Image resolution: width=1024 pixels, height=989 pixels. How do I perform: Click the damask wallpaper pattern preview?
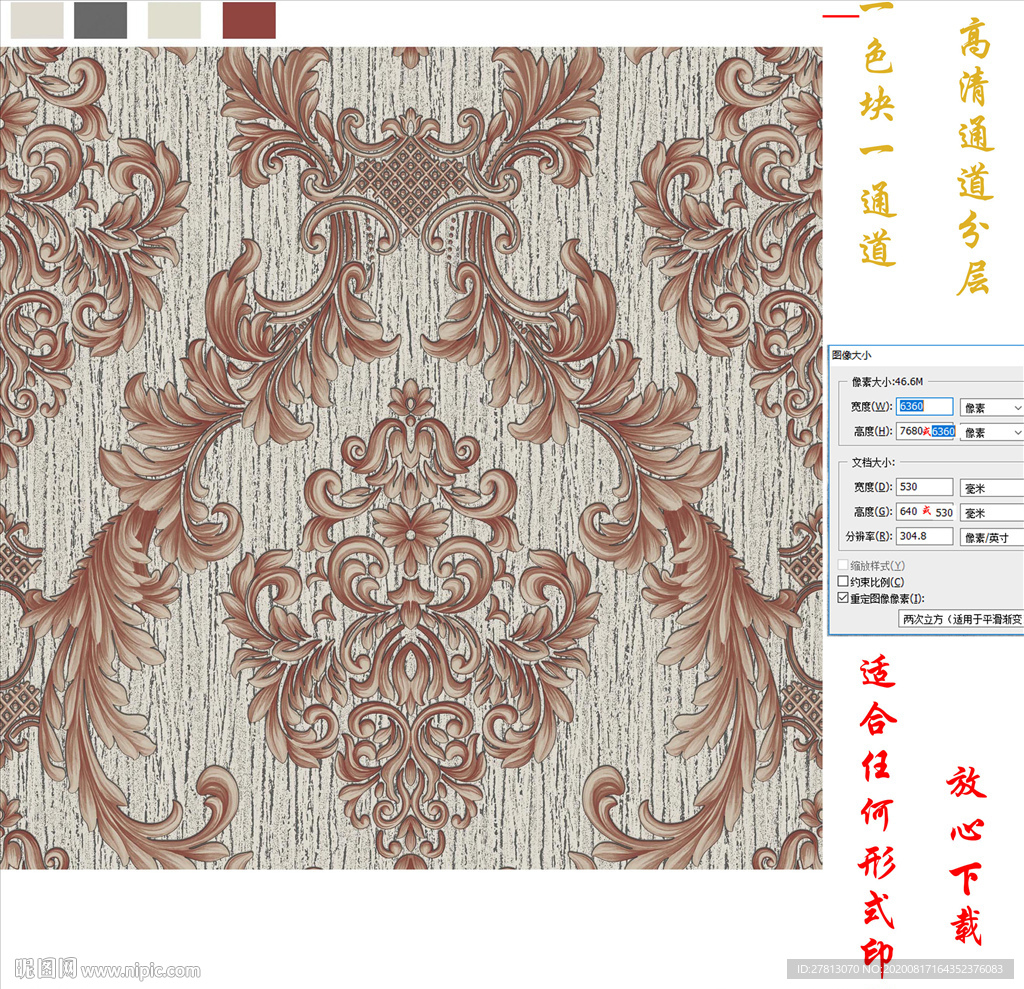pyautogui.click(x=411, y=458)
